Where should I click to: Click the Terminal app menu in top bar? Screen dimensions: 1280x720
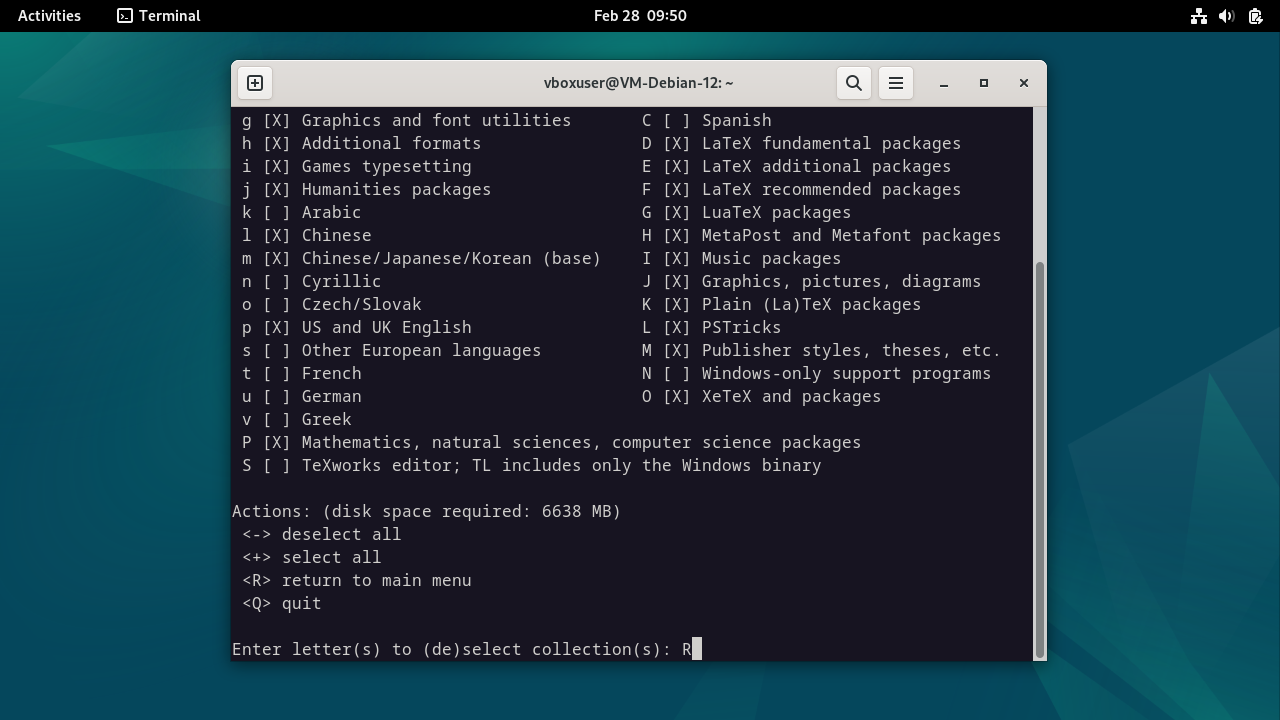pos(159,15)
